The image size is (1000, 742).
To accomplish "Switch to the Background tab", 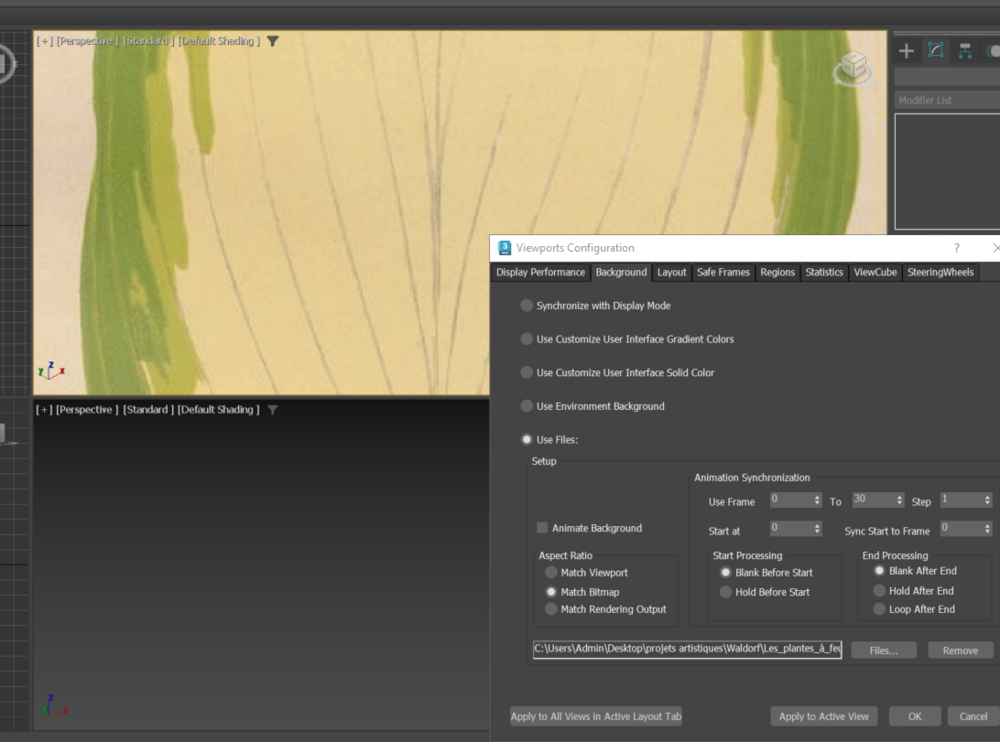I will (621, 272).
